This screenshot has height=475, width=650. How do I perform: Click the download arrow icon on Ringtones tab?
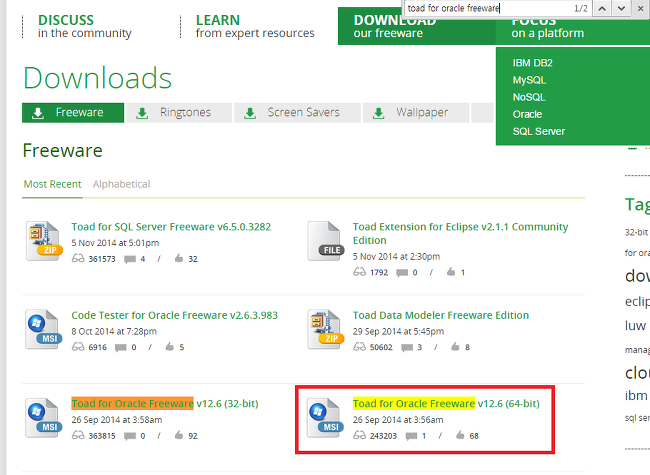142,113
